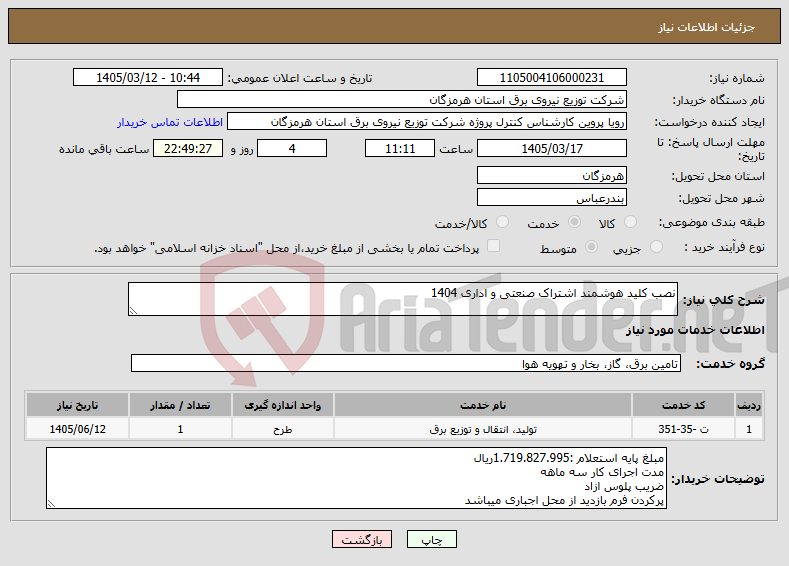Viewport: 789px width, 566px height.
Task: Click the بازگشت back button
Action: [x=362, y=539]
